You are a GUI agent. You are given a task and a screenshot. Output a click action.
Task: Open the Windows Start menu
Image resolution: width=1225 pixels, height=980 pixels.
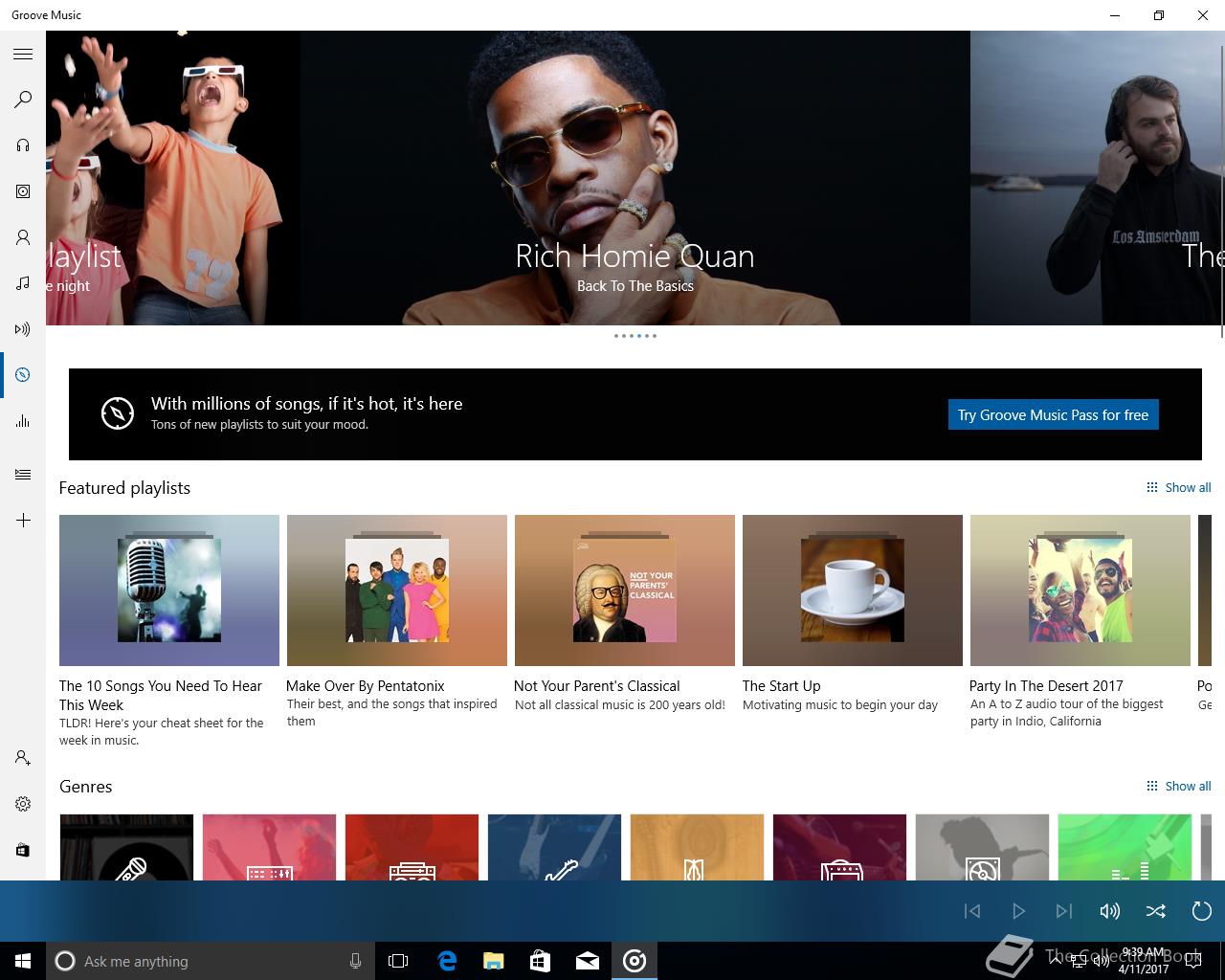[x=23, y=961]
